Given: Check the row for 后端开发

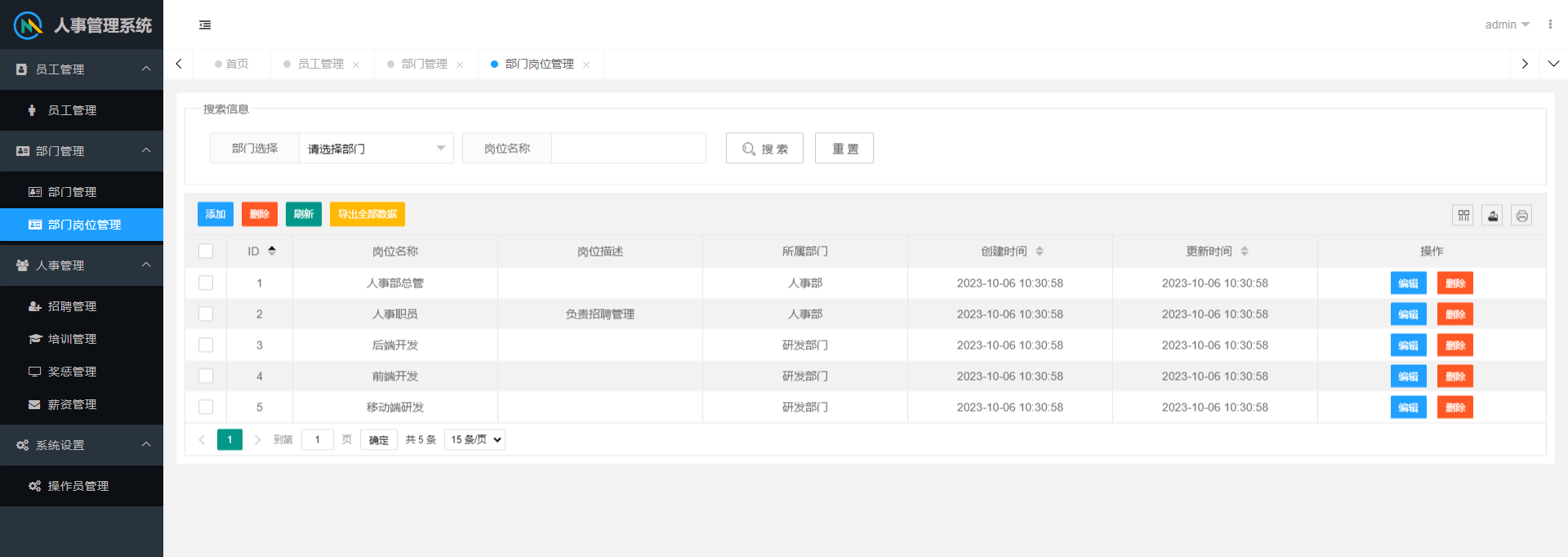Looking at the screenshot, I should coord(206,345).
